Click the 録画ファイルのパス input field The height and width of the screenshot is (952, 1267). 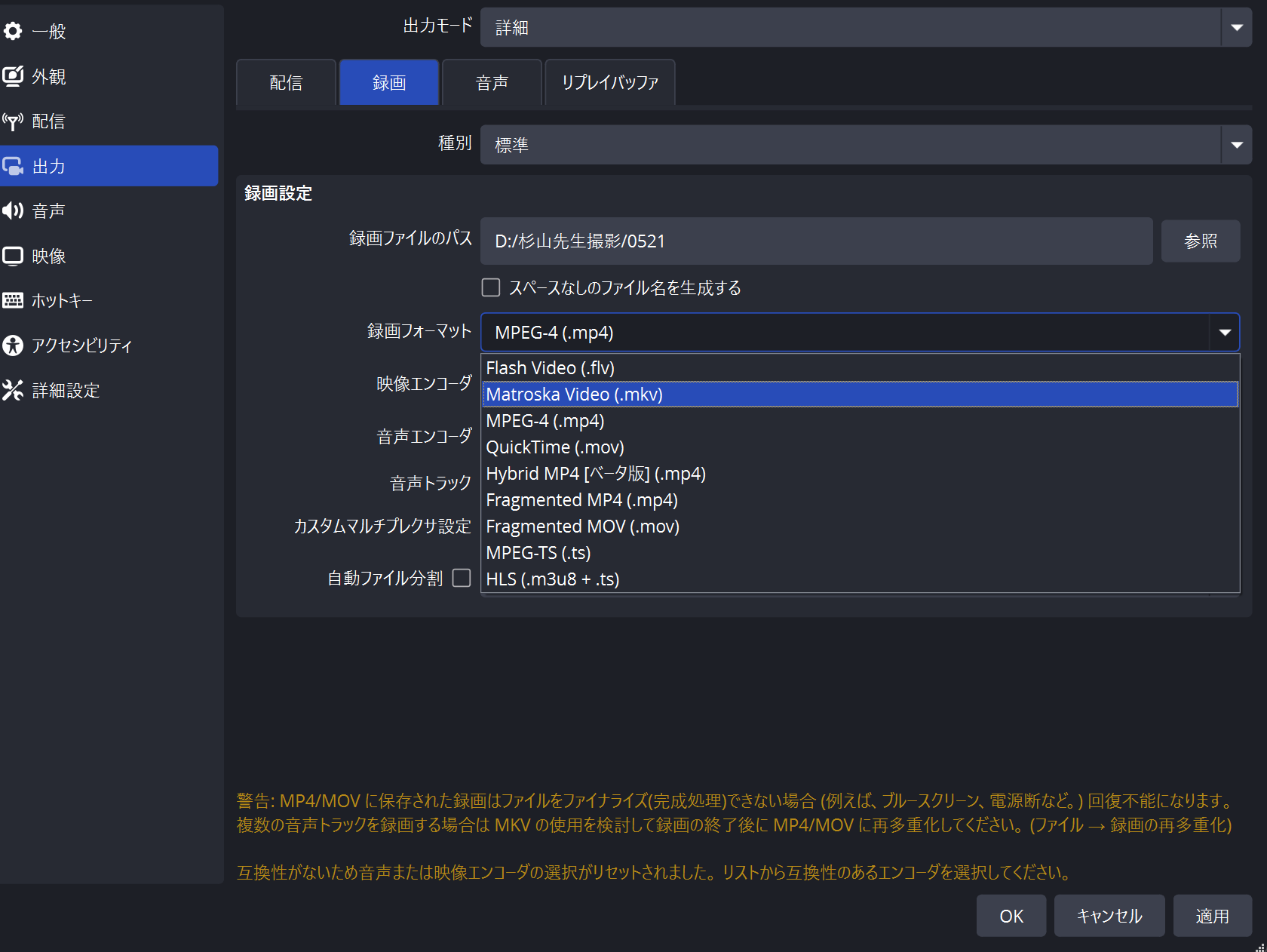[816, 241]
